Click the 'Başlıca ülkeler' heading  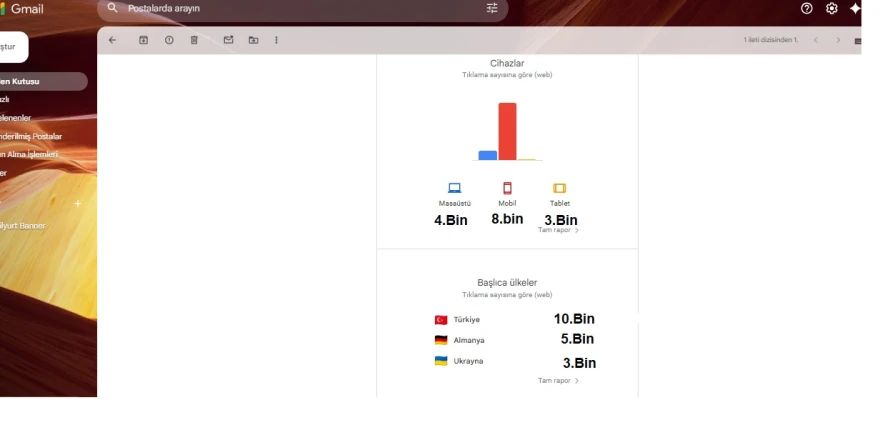point(507,283)
